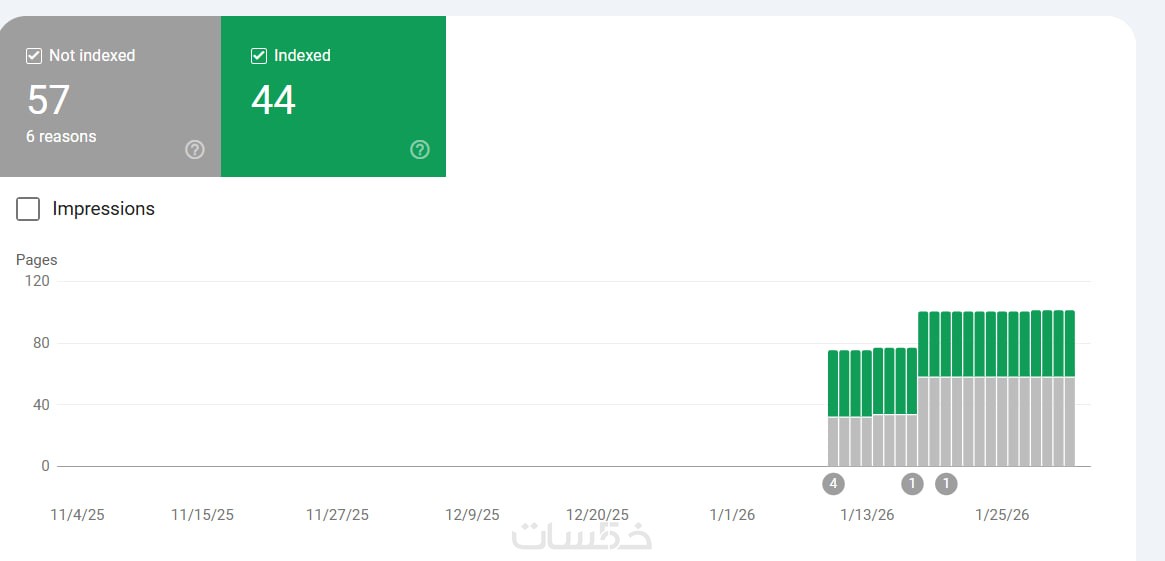Select the gray Not indexed card
Viewport: 1165px width, 561px height.
tap(110, 96)
